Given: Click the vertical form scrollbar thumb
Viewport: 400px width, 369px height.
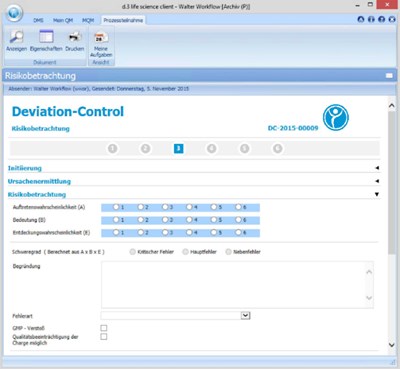Looking at the screenshot, I should tap(392, 183).
